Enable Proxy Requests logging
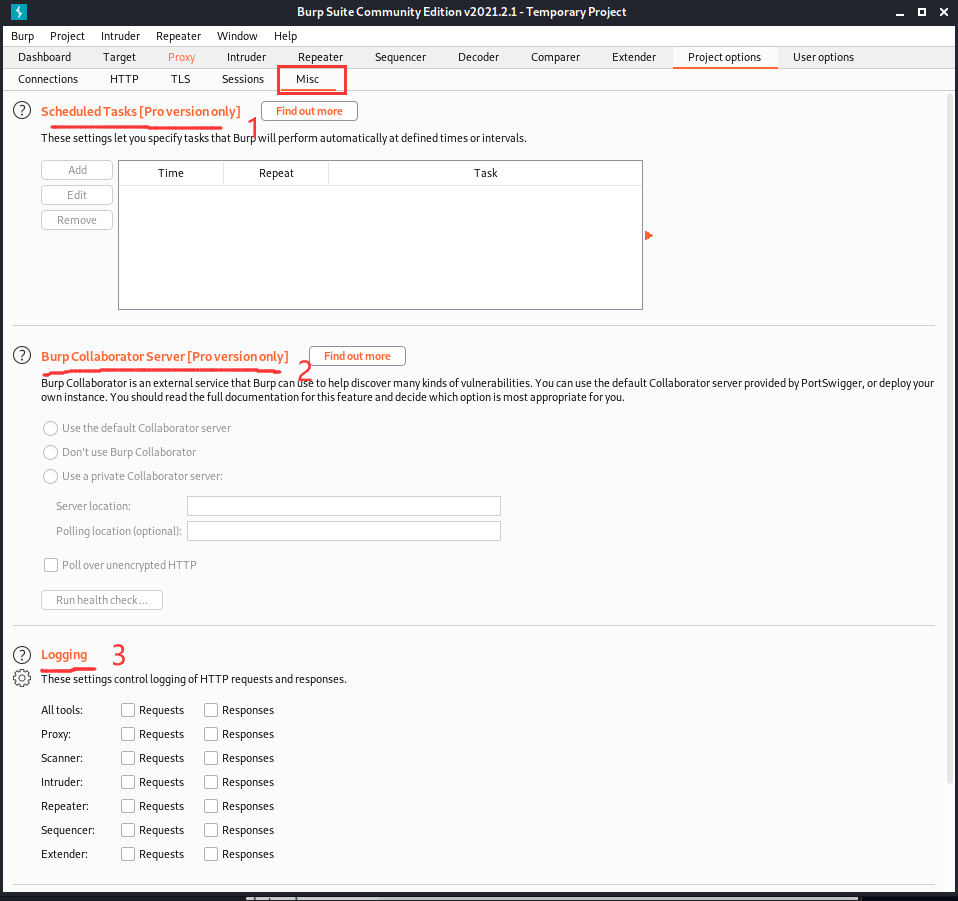The image size is (958, 901). [128, 734]
